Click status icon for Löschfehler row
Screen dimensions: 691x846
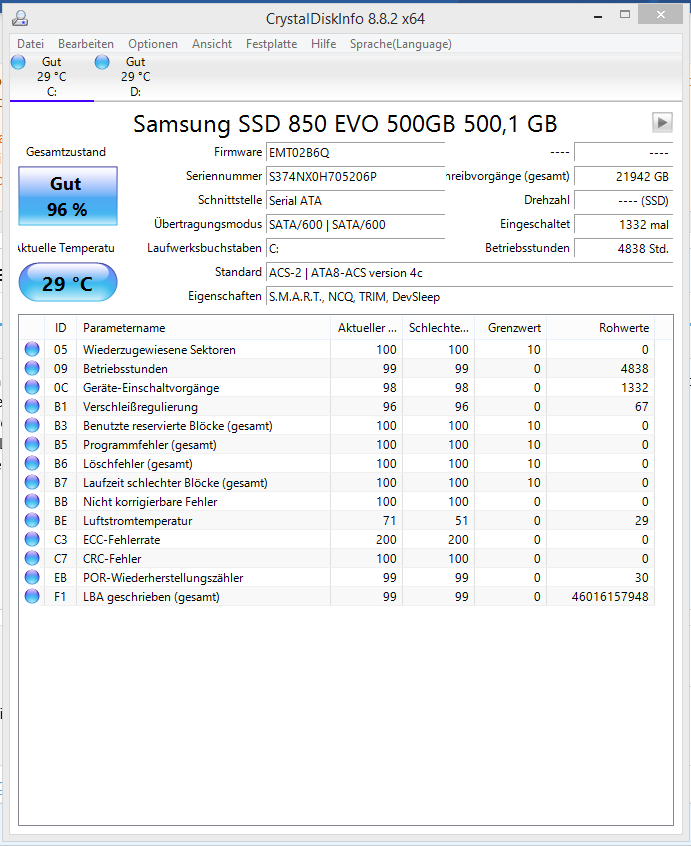coord(32,463)
